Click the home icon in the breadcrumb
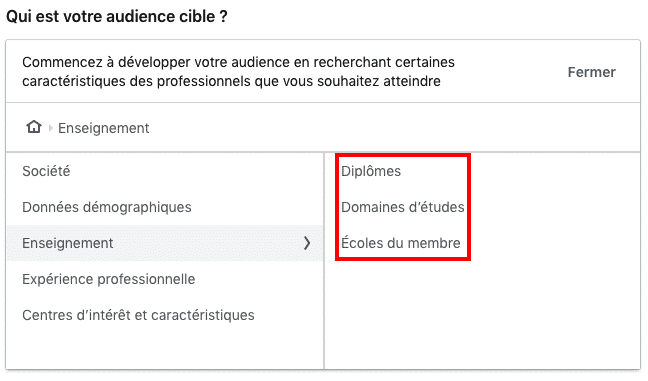Image resolution: width=648 pixels, height=381 pixels. pyautogui.click(x=34, y=127)
